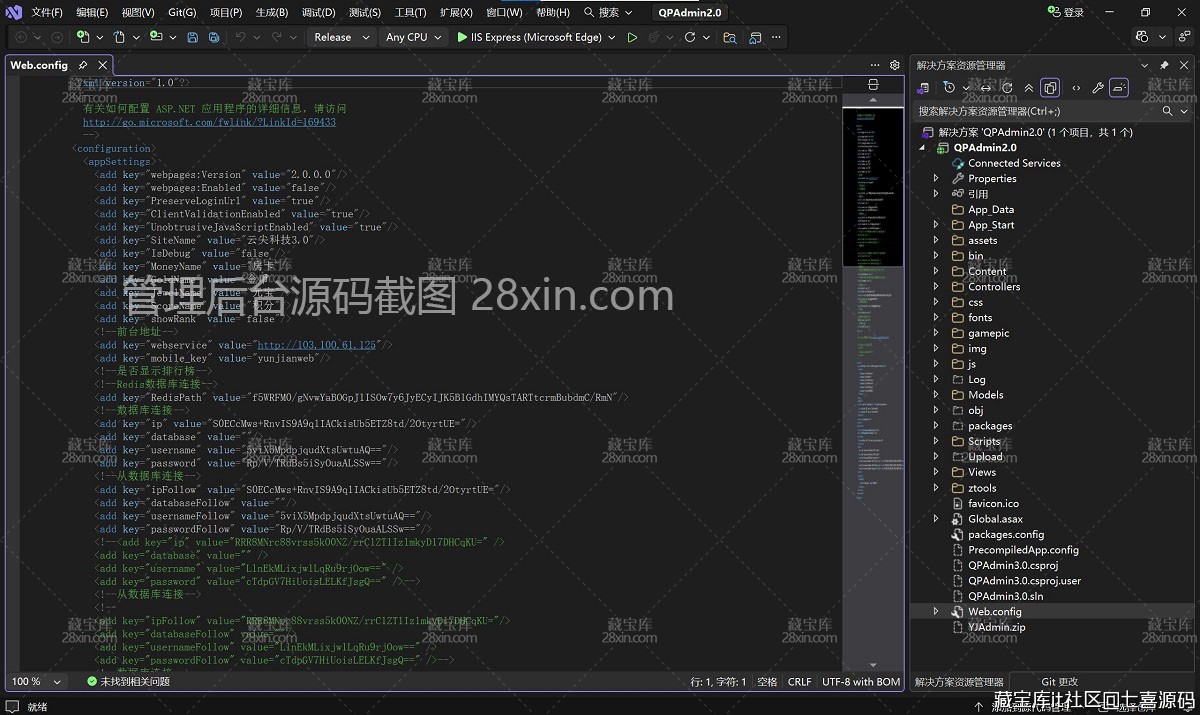Click the Refresh icon in Solution Explorer

pyautogui.click(x=1008, y=87)
